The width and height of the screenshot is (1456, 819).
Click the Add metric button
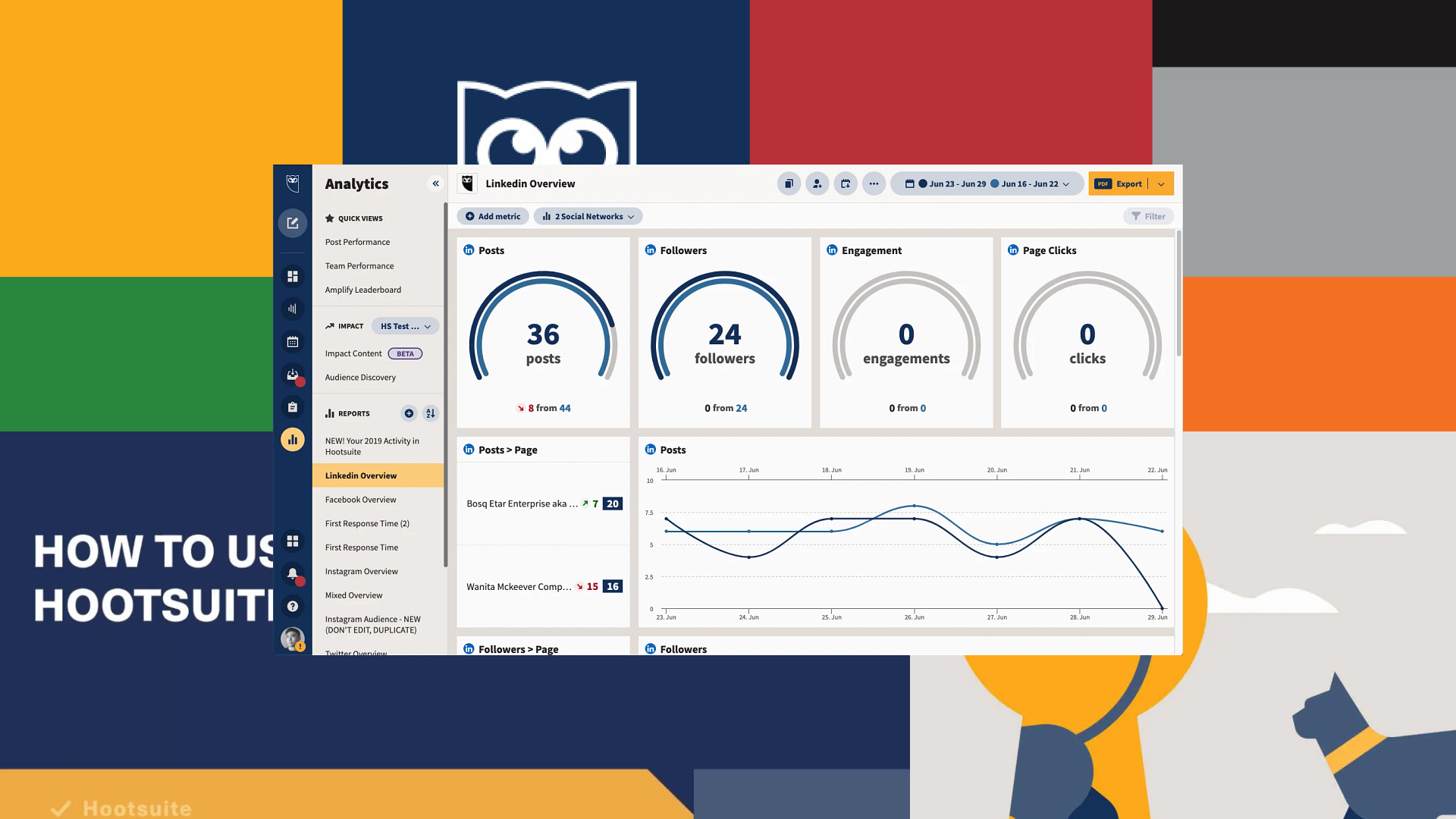click(493, 216)
